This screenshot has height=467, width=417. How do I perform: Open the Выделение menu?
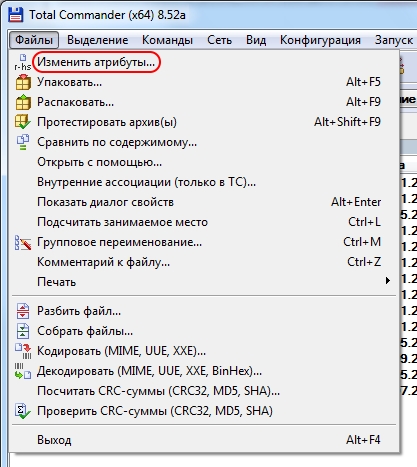click(x=98, y=40)
